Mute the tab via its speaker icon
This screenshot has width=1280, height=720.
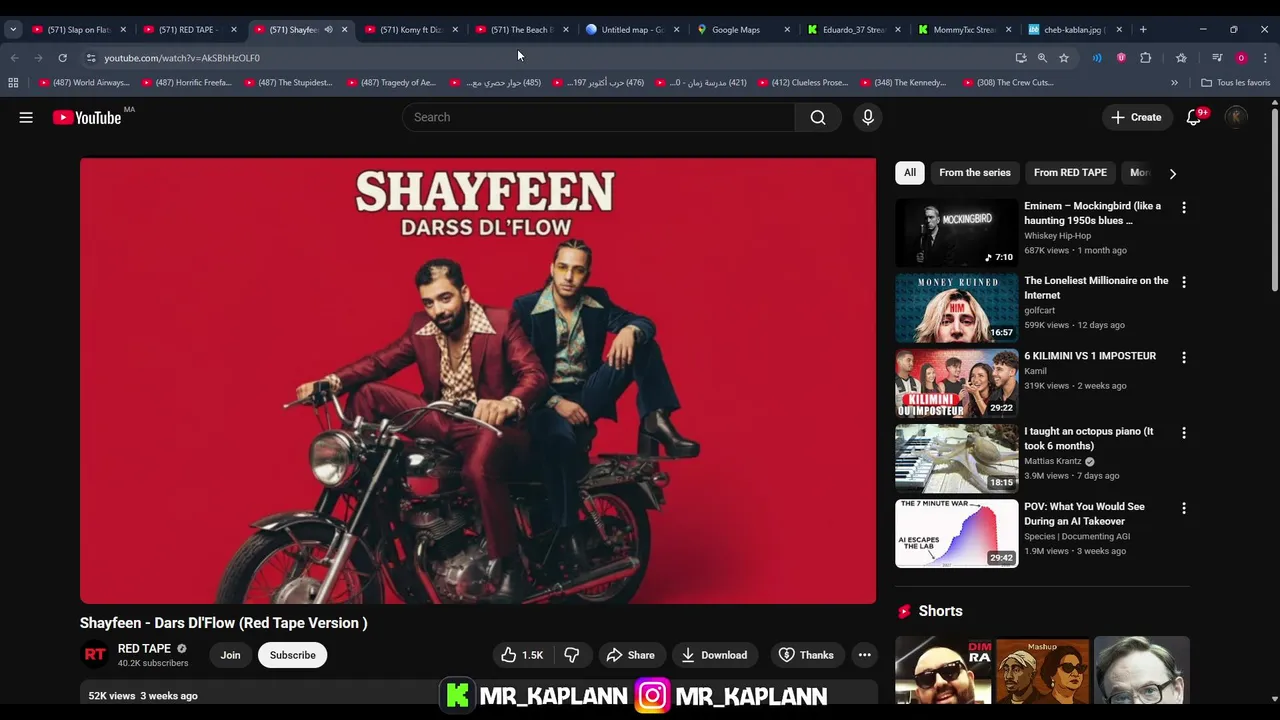328,29
